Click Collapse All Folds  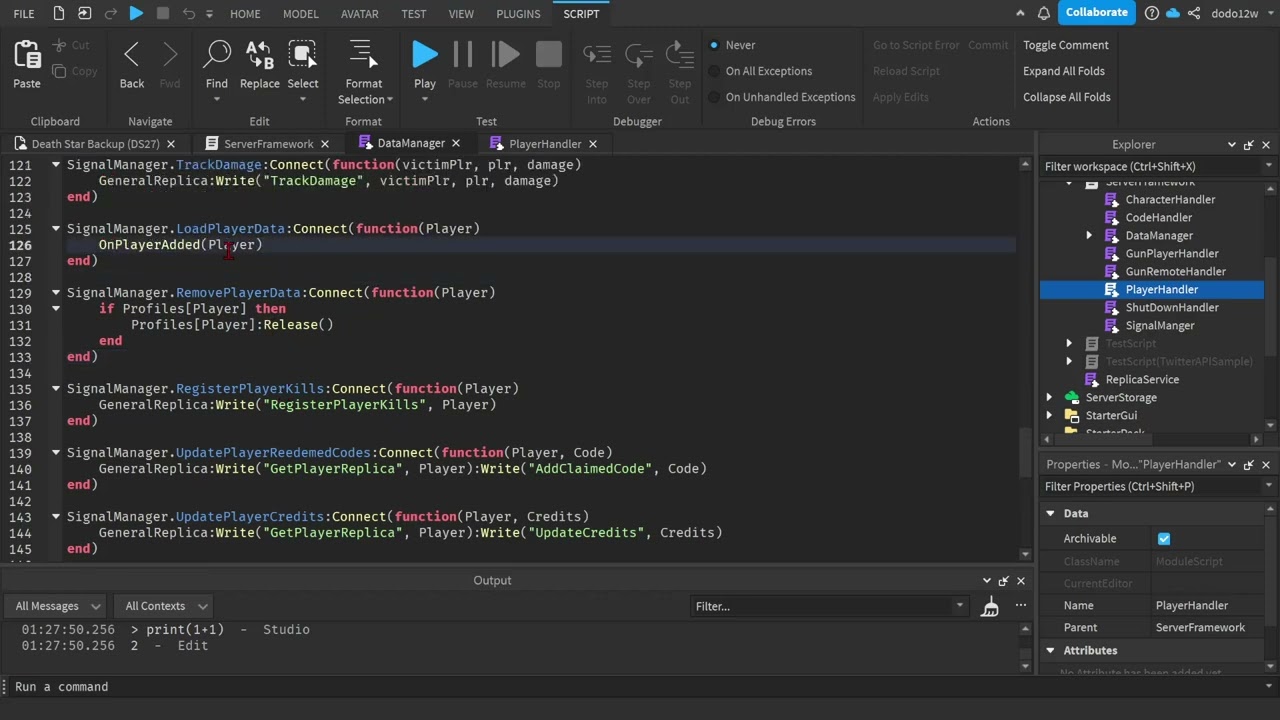tap(1067, 97)
